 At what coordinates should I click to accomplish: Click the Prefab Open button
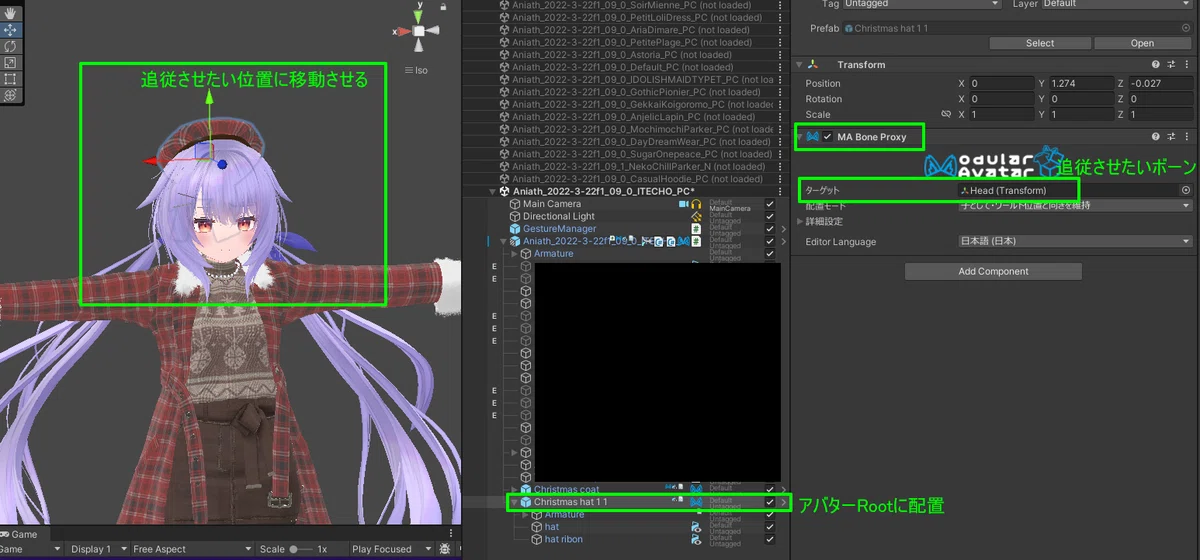pos(1142,43)
